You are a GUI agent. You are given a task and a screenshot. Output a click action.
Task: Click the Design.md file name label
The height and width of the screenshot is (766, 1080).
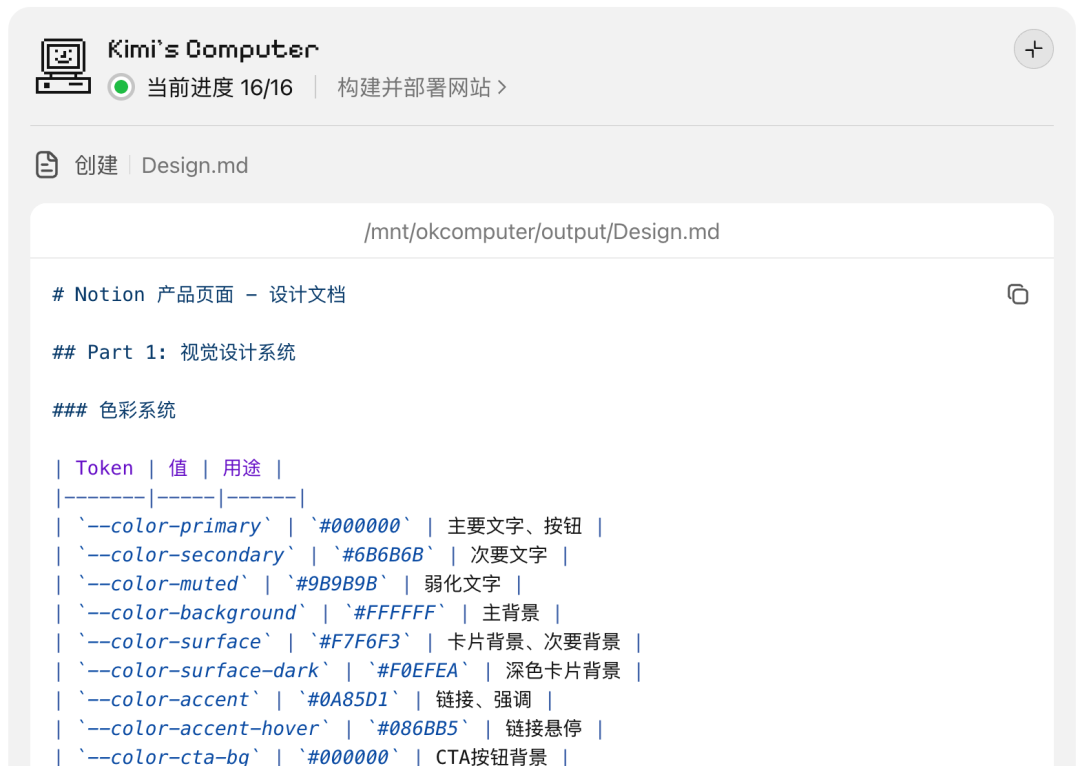pos(195,165)
